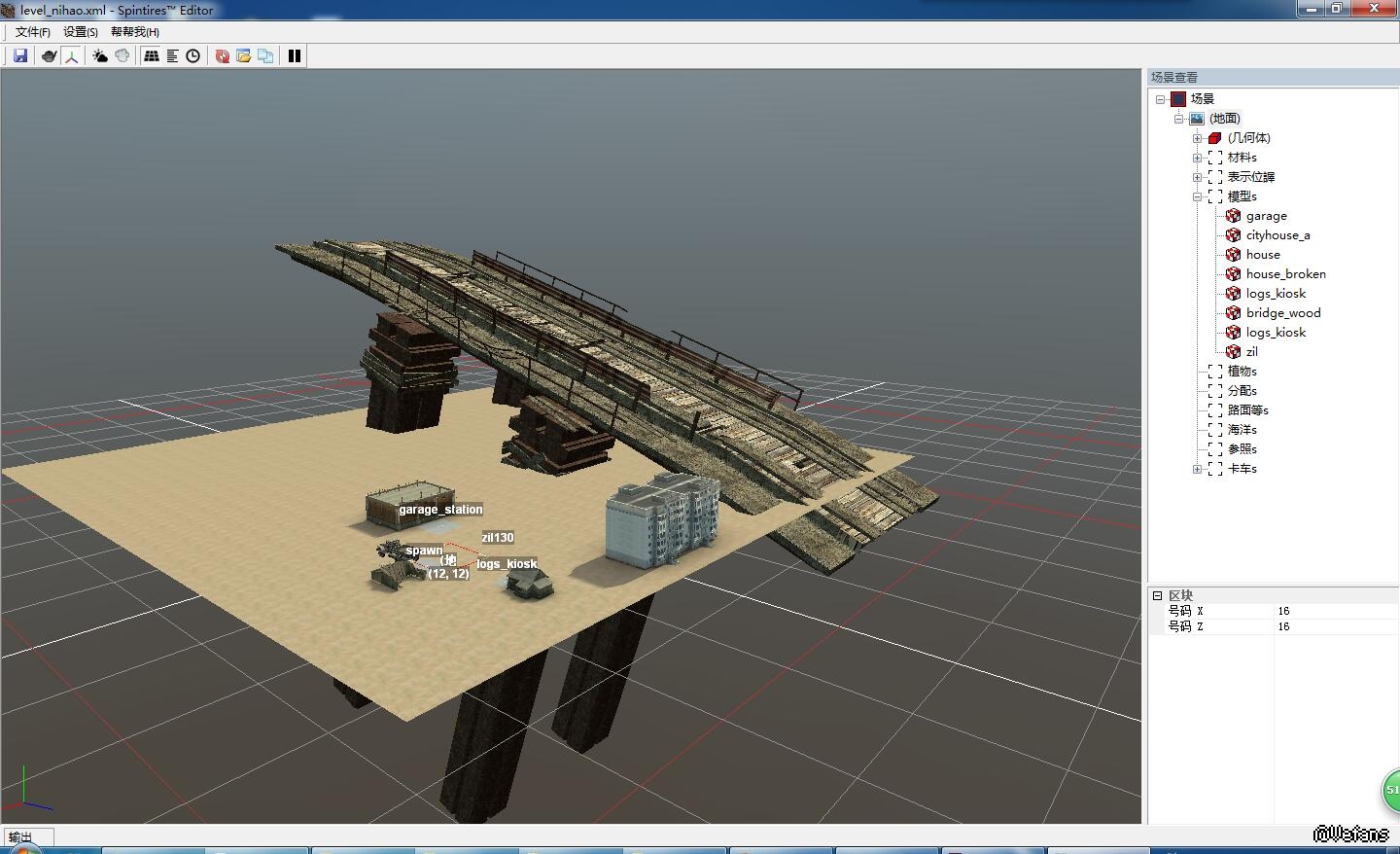Click the sun-and-cloud weather toolbar icon
This screenshot has height=854, width=1400.
click(100, 56)
